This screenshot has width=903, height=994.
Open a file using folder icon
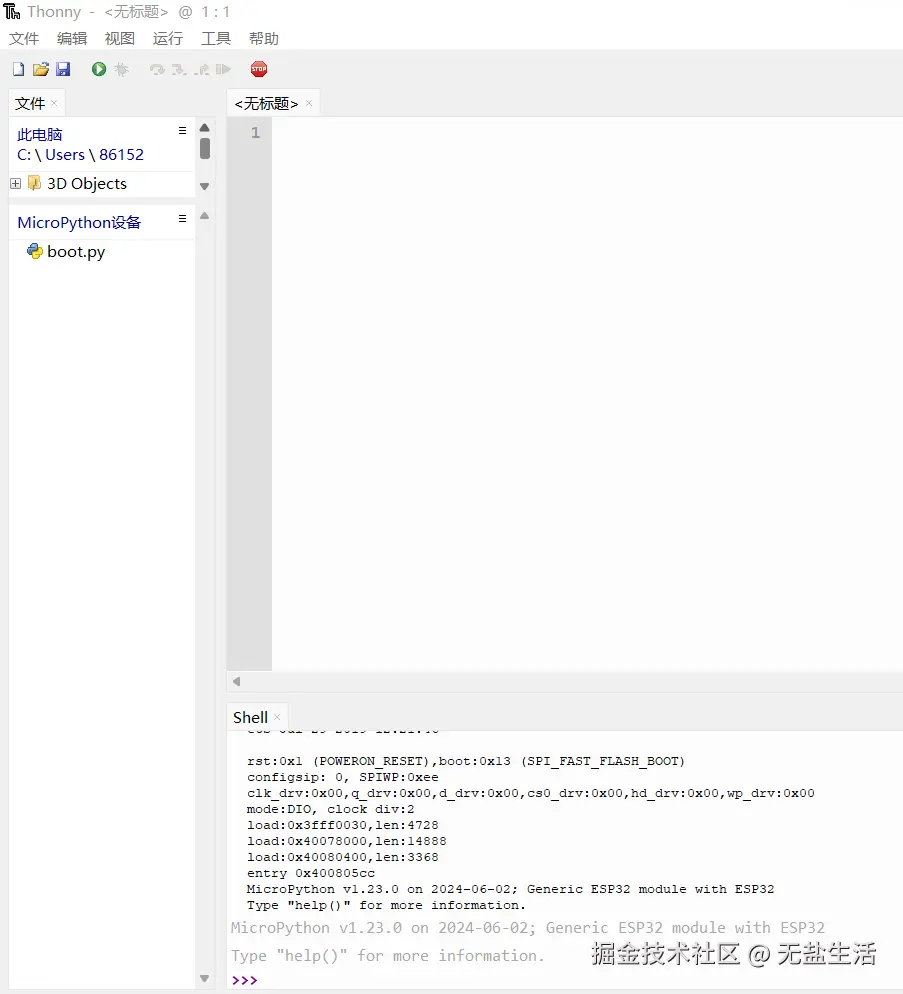pos(41,69)
